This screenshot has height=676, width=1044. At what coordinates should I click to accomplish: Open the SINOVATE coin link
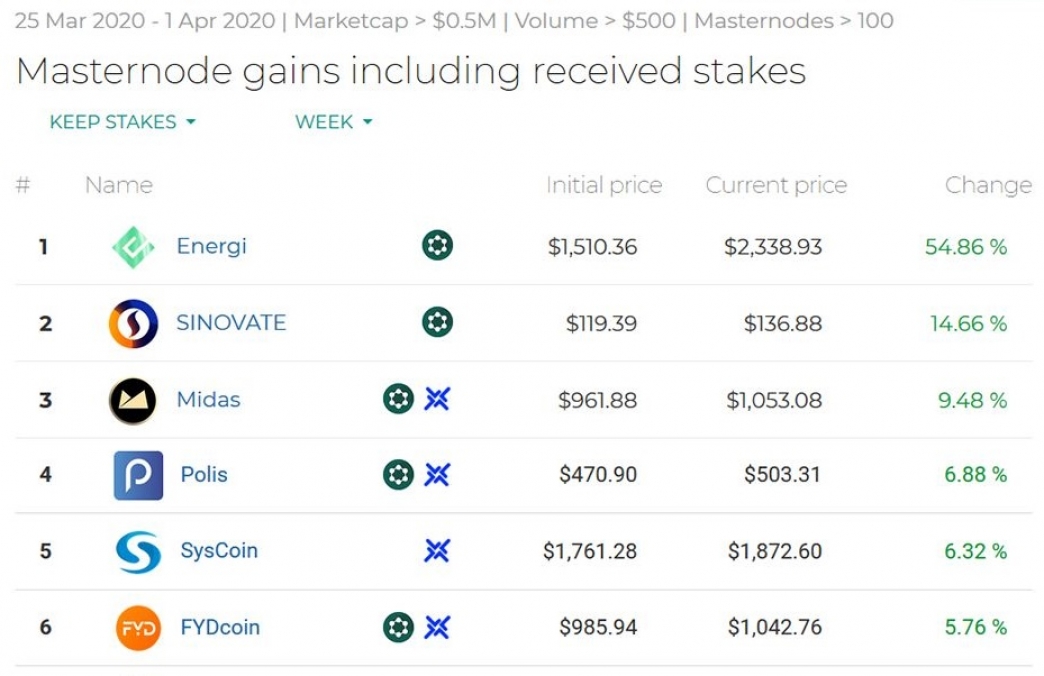coord(231,323)
